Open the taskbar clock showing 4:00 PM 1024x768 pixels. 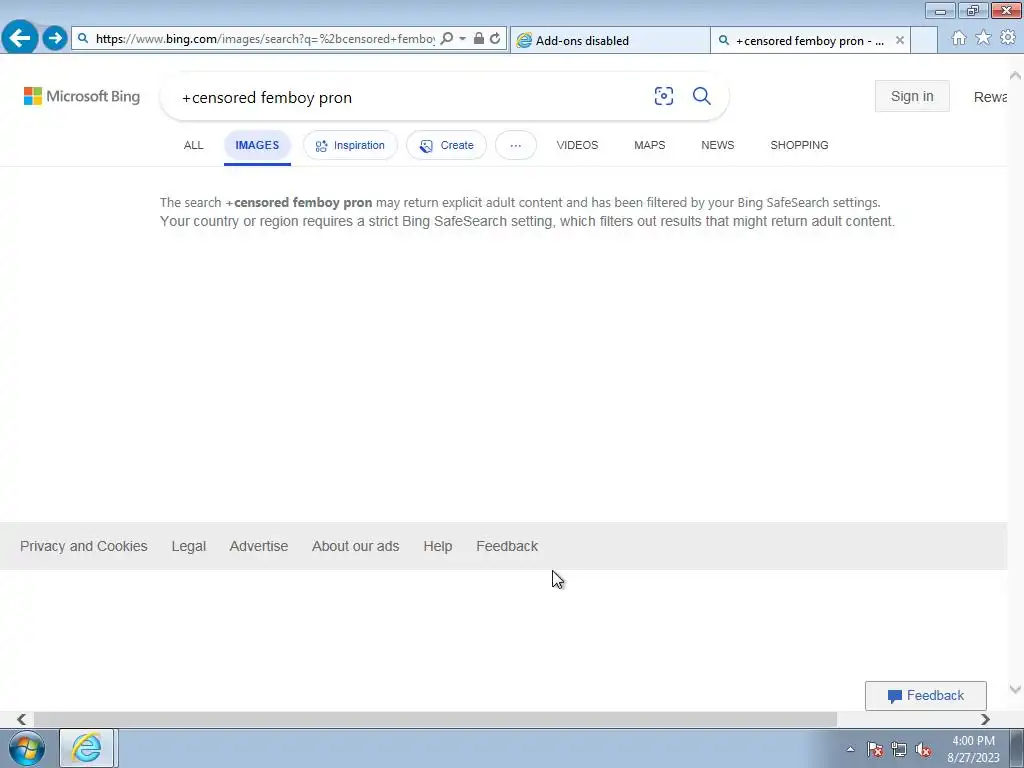(x=973, y=749)
